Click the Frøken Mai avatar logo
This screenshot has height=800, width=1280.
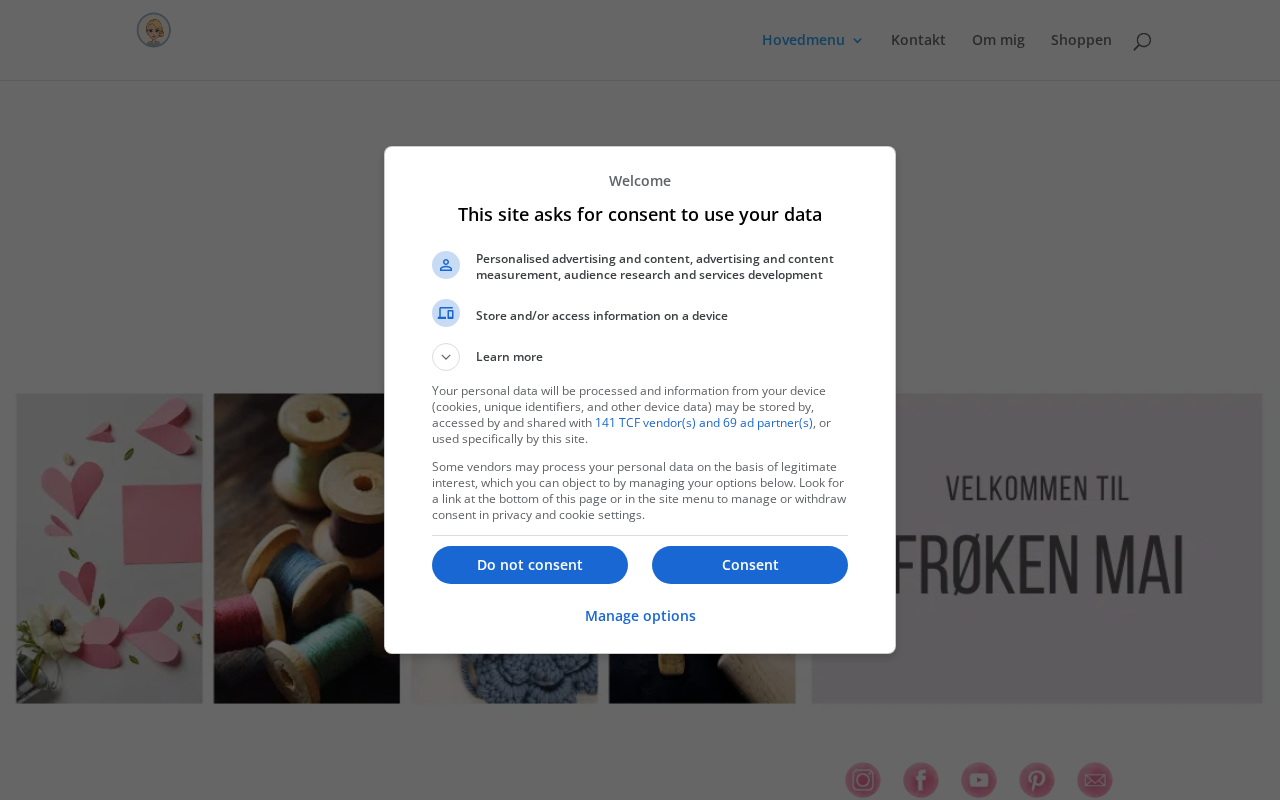(x=154, y=30)
